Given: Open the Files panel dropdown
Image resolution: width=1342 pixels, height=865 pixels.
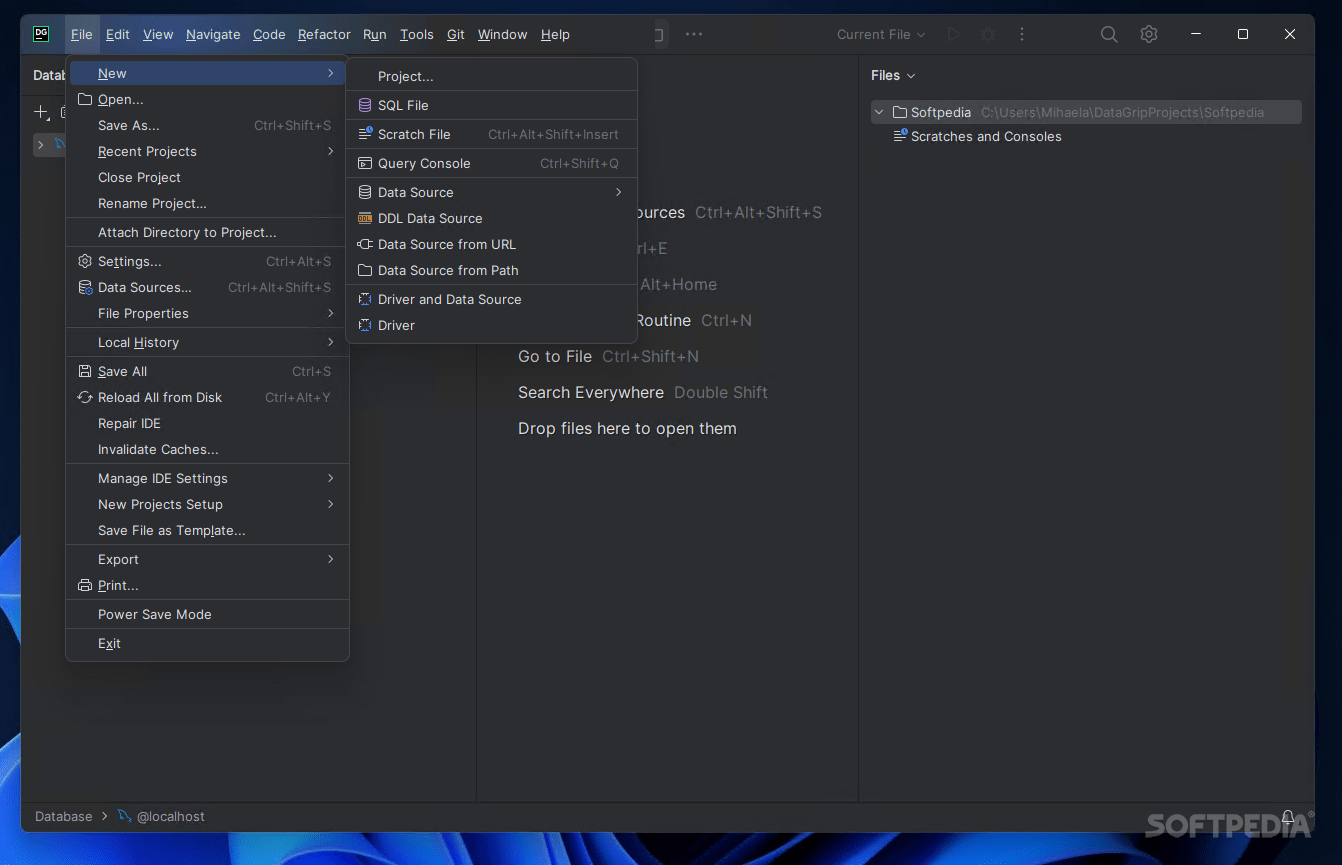Looking at the screenshot, I should [893, 75].
